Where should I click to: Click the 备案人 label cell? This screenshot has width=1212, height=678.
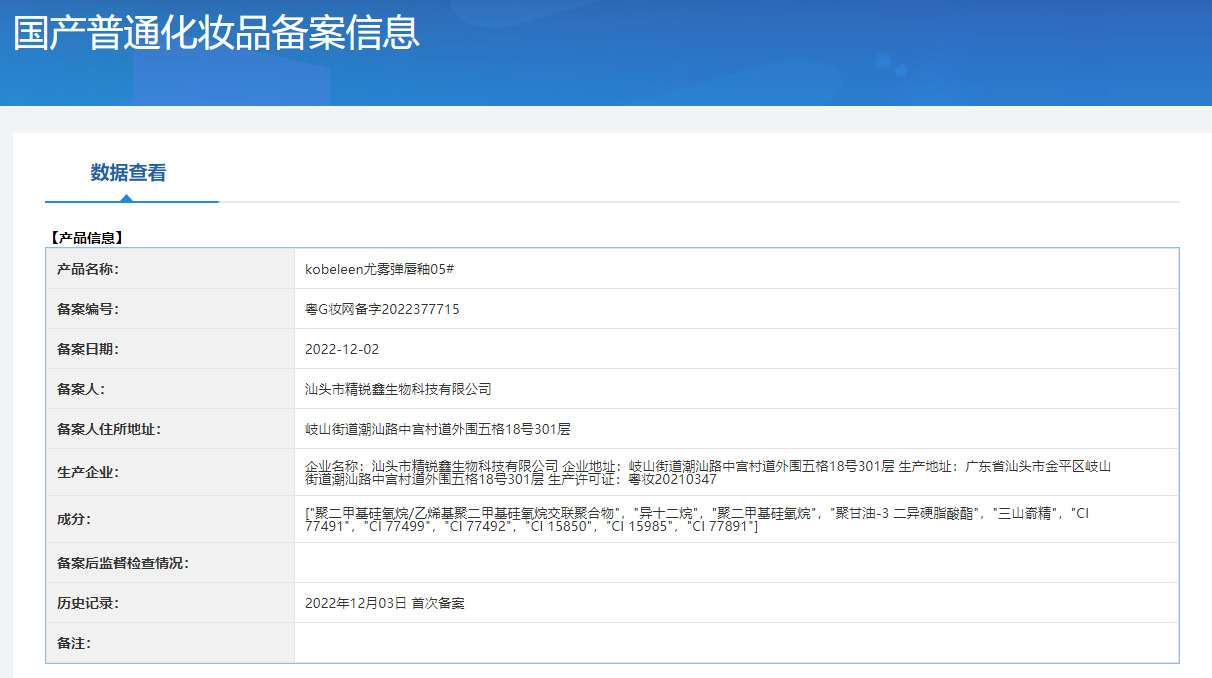(x=171, y=389)
